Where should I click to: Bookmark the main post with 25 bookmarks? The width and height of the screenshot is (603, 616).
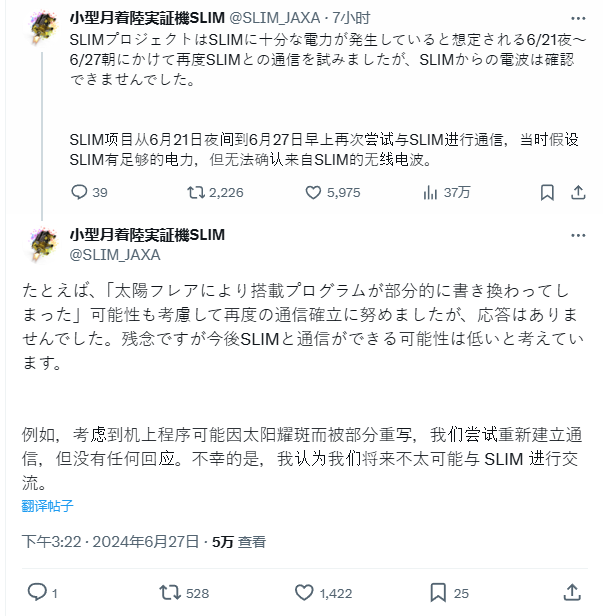(x=439, y=592)
